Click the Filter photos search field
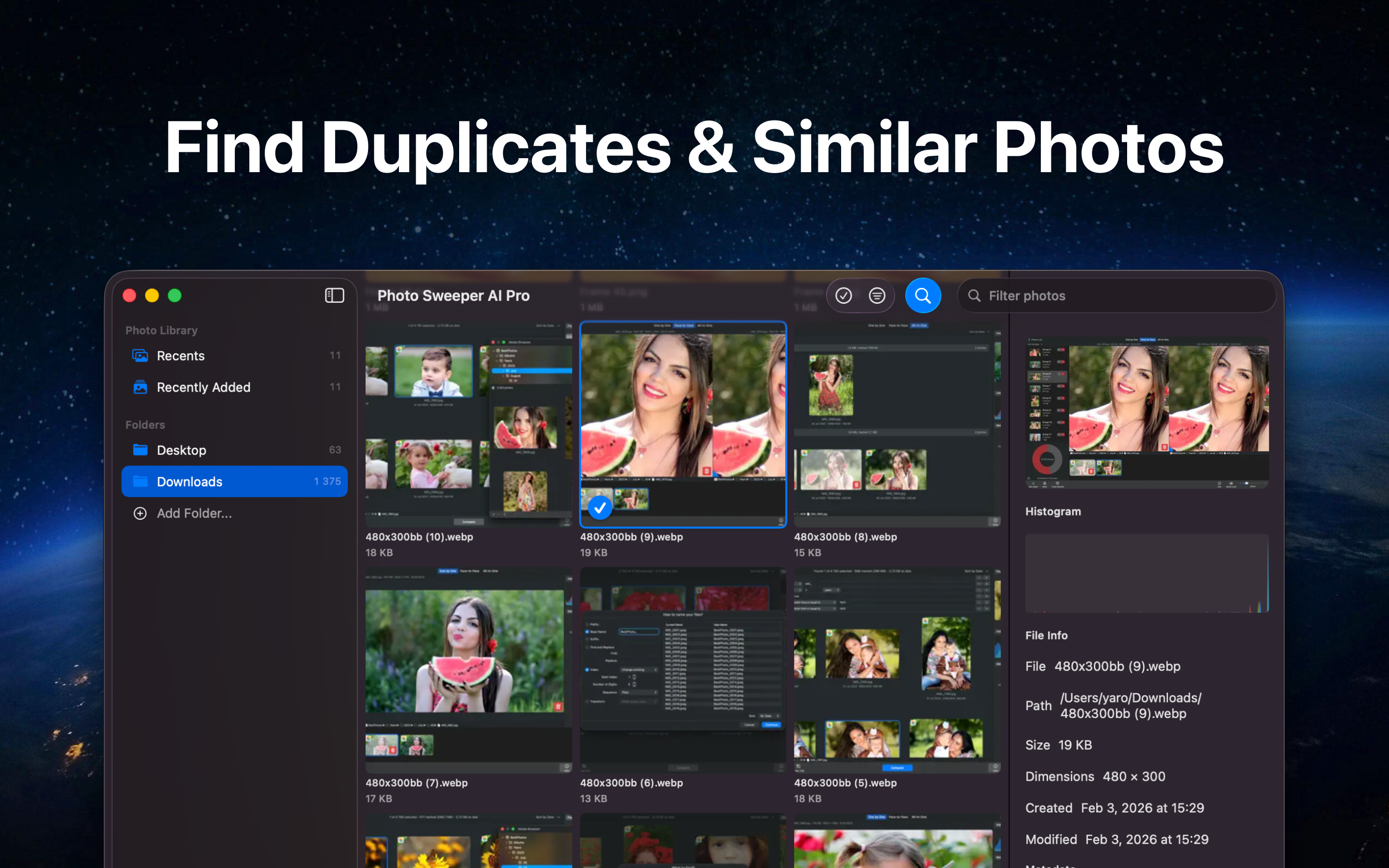The image size is (1389, 868). (1117, 296)
